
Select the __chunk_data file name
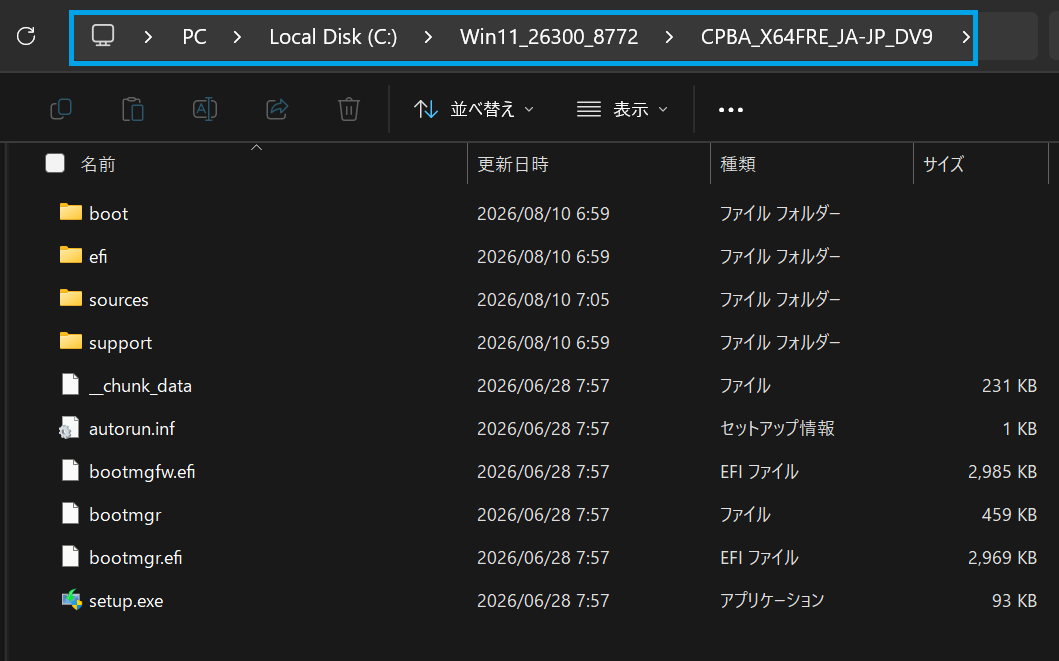coord(140,386)
